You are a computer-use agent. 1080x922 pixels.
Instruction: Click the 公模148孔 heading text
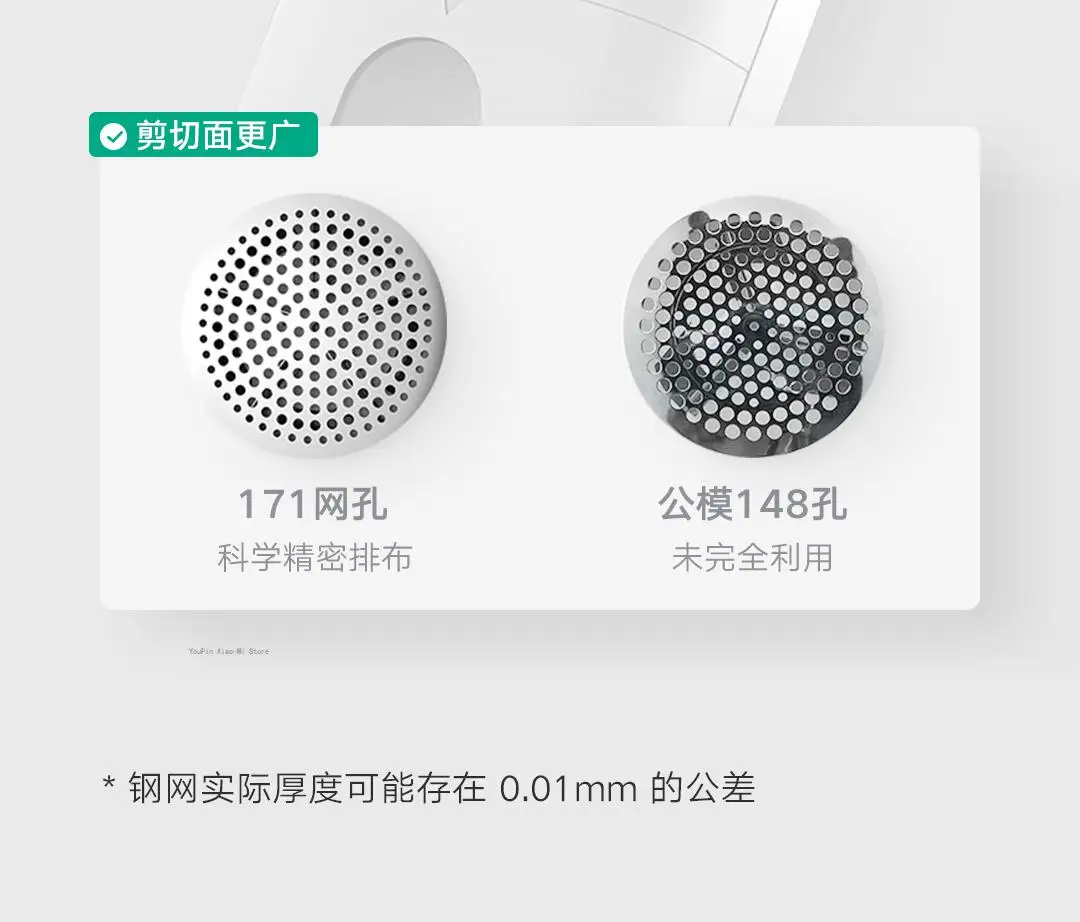752,505
